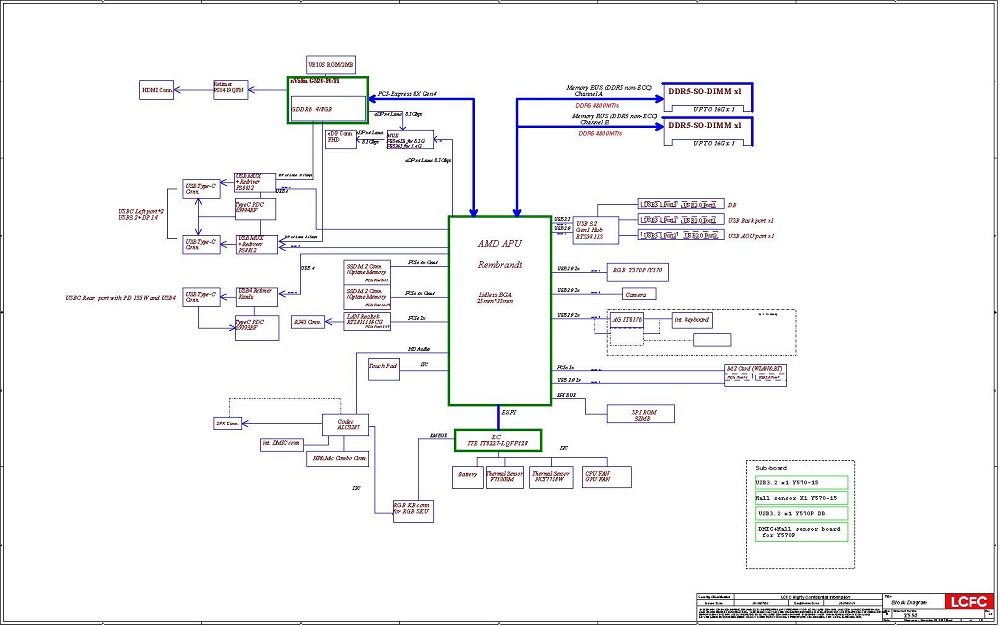This screenshot has height=626, width=1000.
Task: Click the LAN Realtek RTL8111 block
Action: (365, 321)
